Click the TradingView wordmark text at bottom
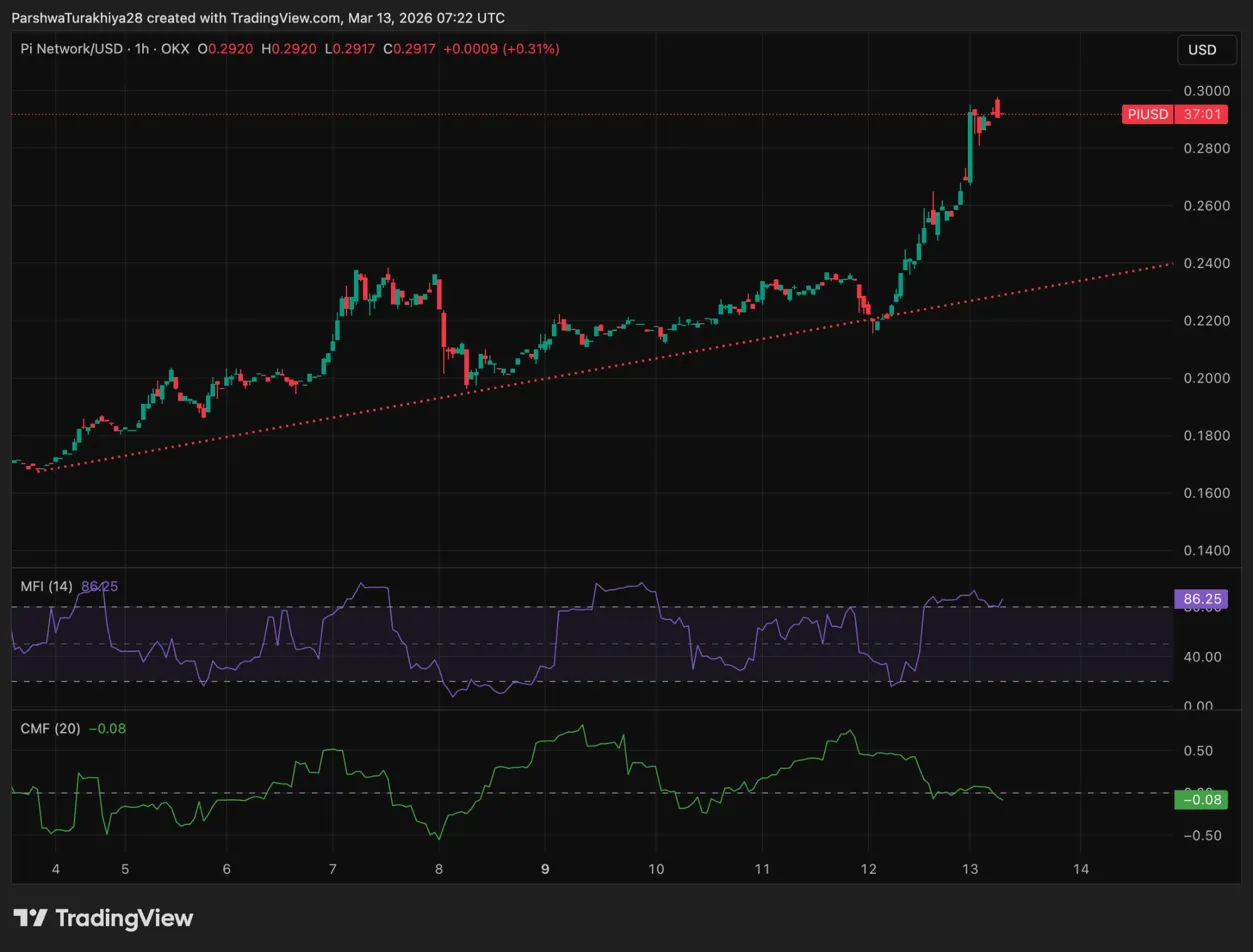The width and height of the screenshot is (1253, 952). coord(123,918)
